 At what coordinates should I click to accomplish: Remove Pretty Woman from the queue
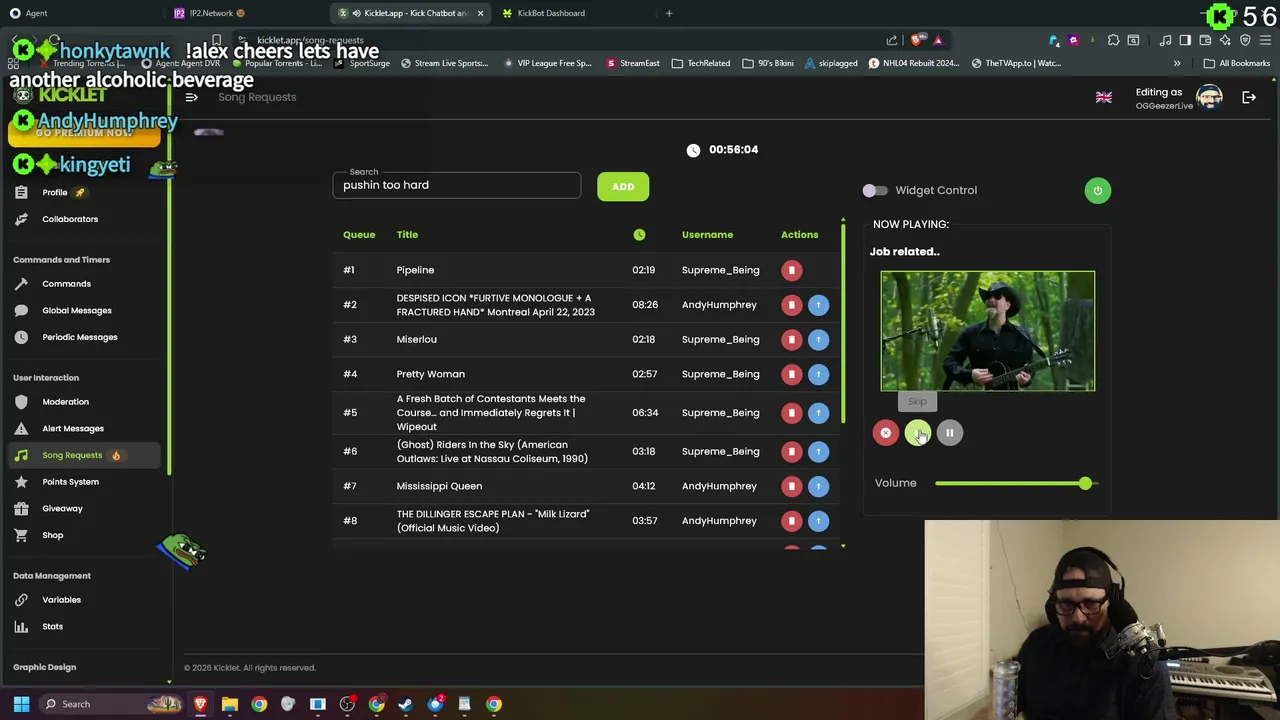tap(791, 374)
